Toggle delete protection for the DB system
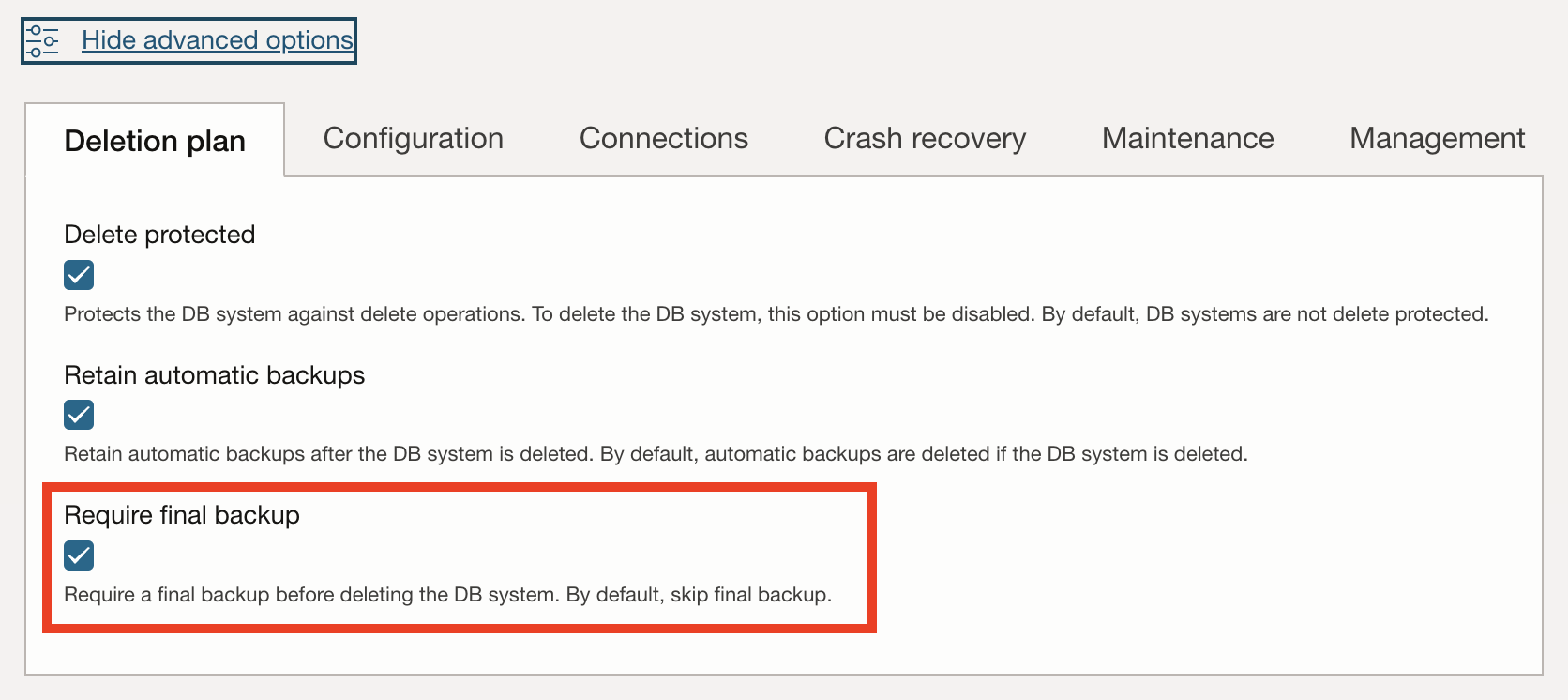Screen dimensions: 1568x700 [78, 274]
